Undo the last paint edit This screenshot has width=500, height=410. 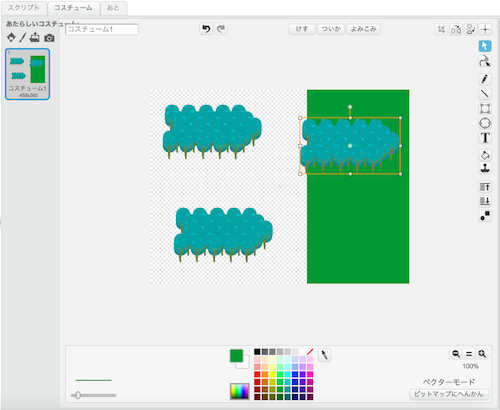(x=206, y=29)
